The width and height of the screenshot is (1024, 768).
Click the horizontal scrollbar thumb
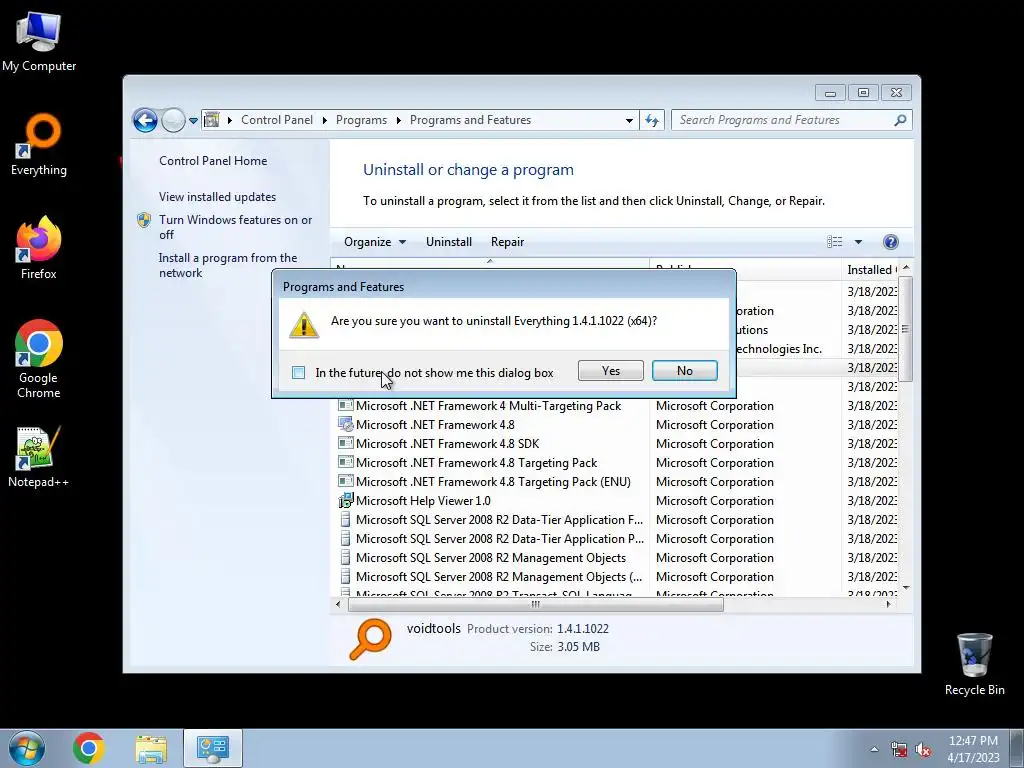(536, 605)
